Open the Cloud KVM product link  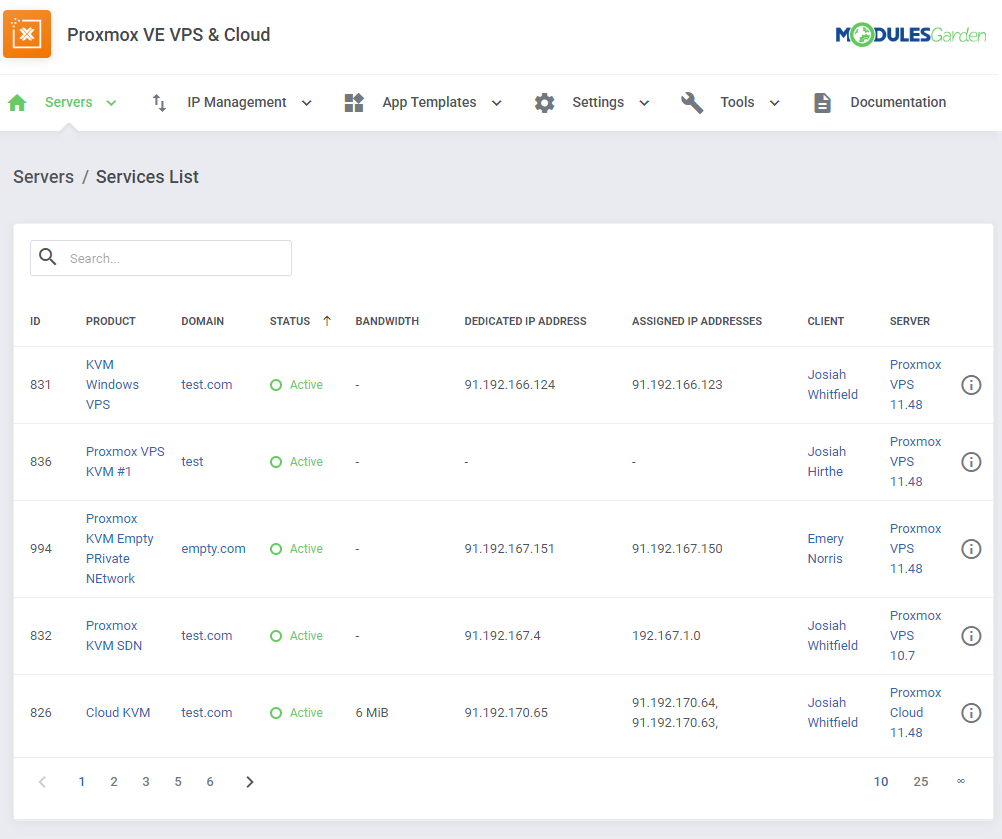(x=118, y=712)
